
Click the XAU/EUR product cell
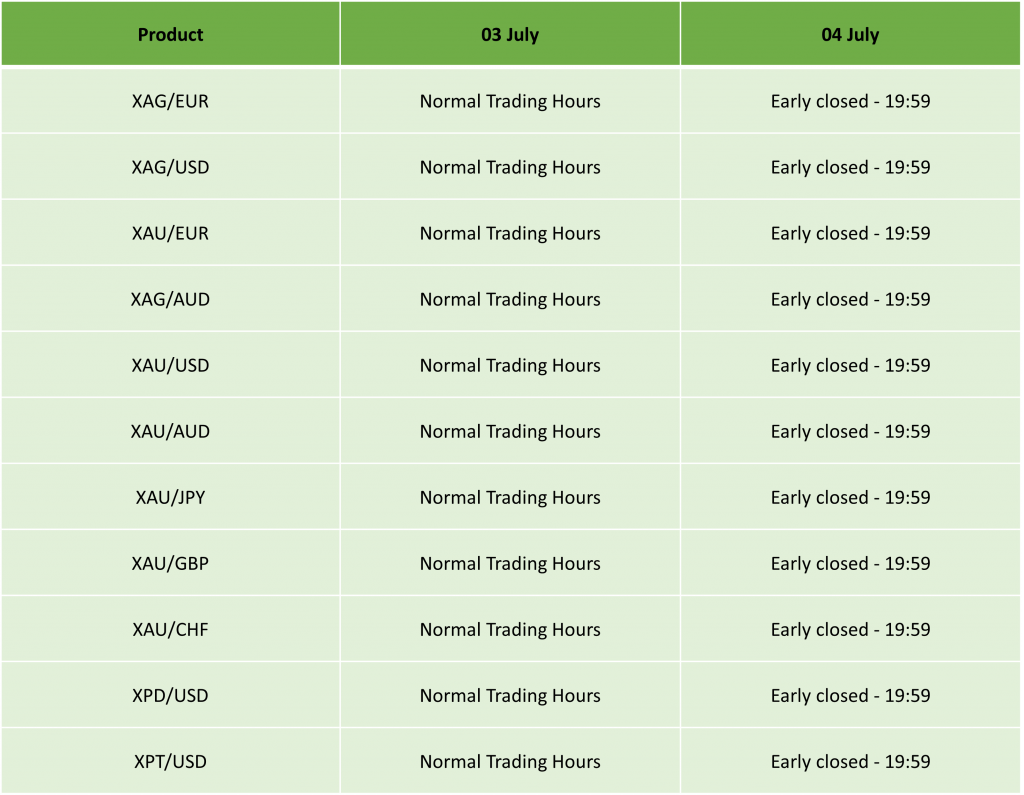(170, 233)
